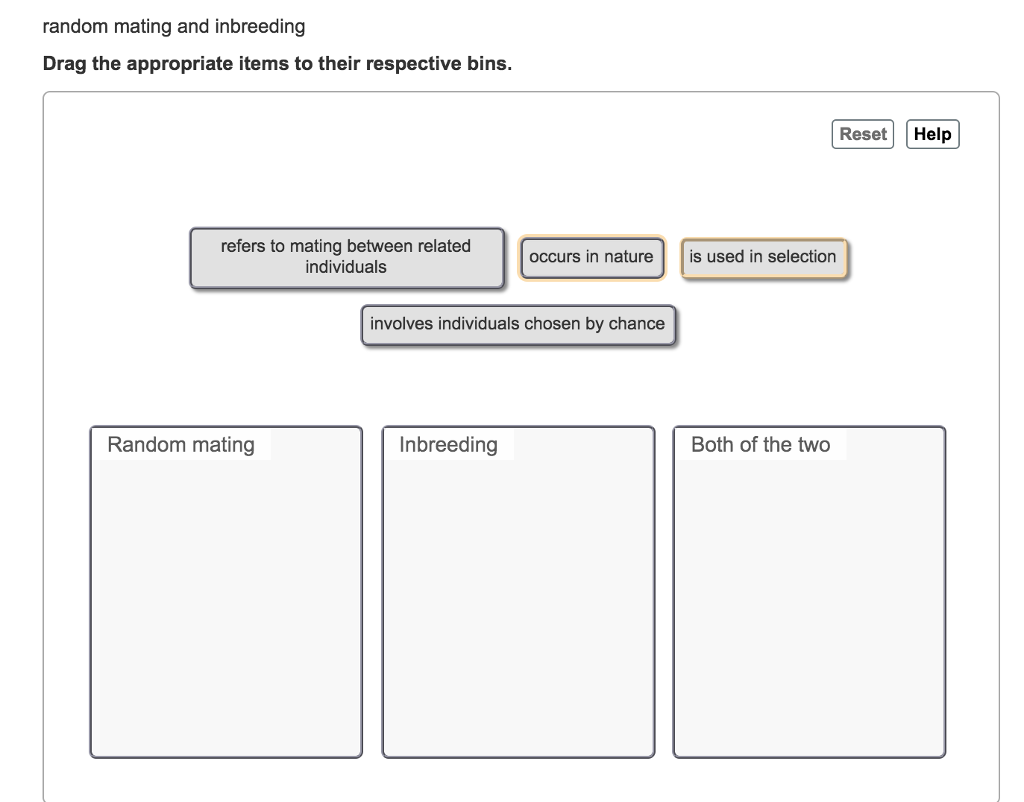Select the "occurs in nature" item
Screen dimensions: 1024x802
pyautogui.click(x=591, y=257)
